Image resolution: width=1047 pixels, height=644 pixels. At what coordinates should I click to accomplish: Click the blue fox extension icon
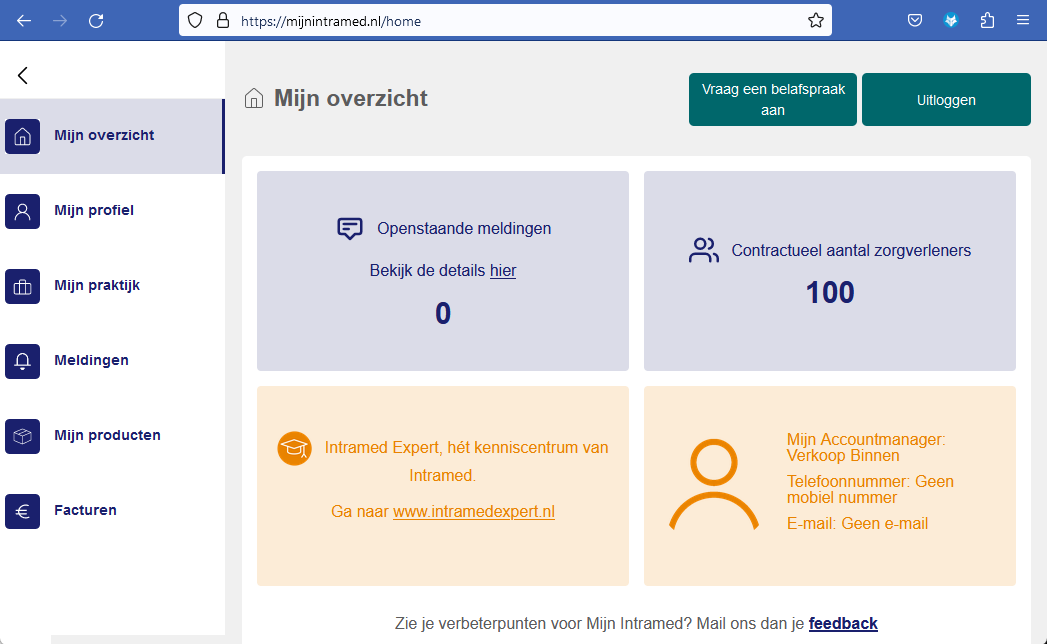(951, 21)
